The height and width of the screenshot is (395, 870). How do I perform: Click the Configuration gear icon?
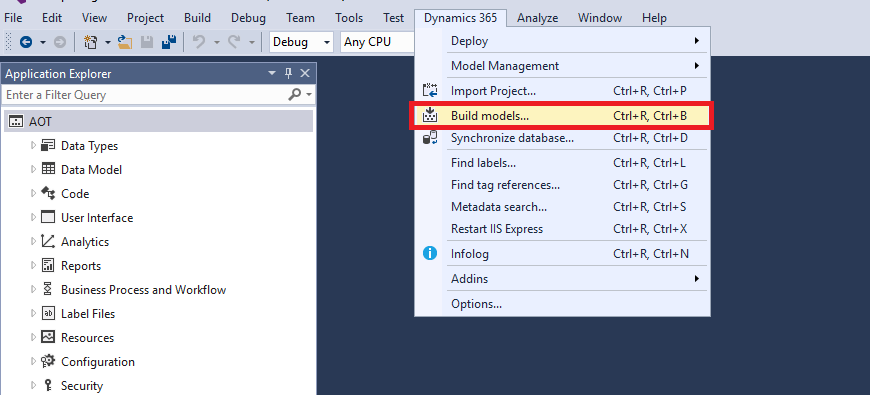(x=48, y=361)
